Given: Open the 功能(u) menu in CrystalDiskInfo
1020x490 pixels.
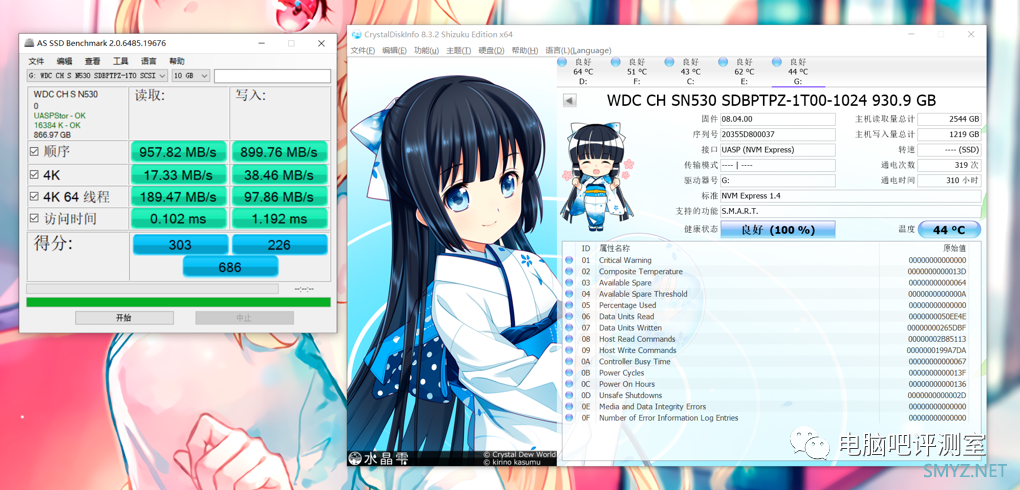Looking at the screenshot, I should (427, 51).
